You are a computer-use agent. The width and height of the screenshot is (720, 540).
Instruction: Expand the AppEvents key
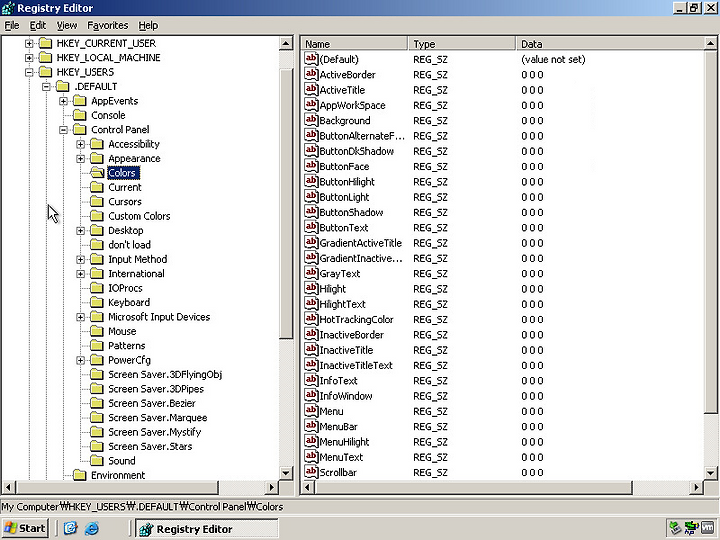[63, 101]
